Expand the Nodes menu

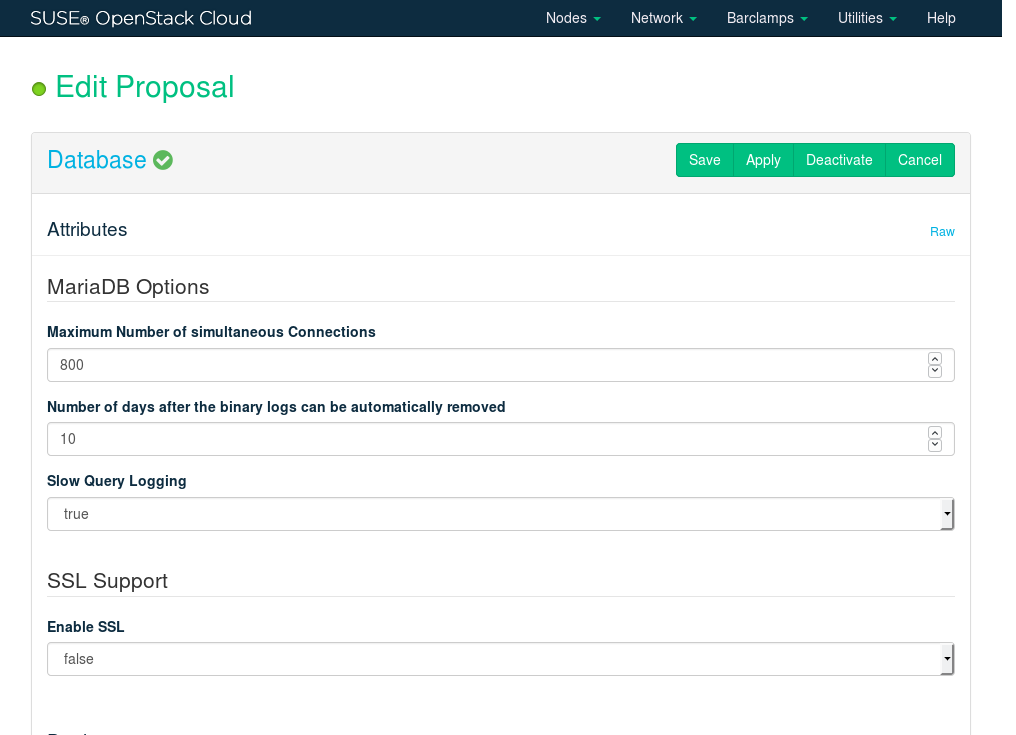pyautogui.click(x=573, y=18)
